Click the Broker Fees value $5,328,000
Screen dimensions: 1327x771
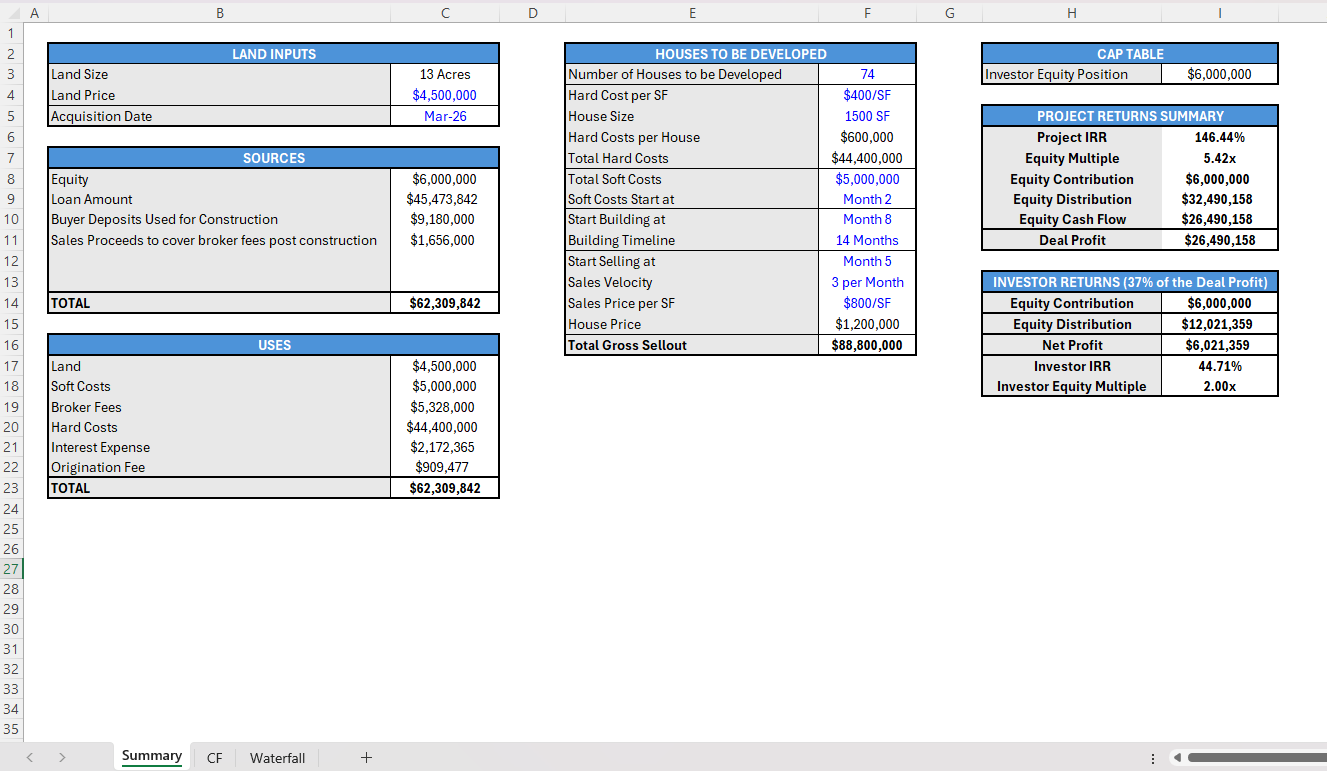point(445,407)
